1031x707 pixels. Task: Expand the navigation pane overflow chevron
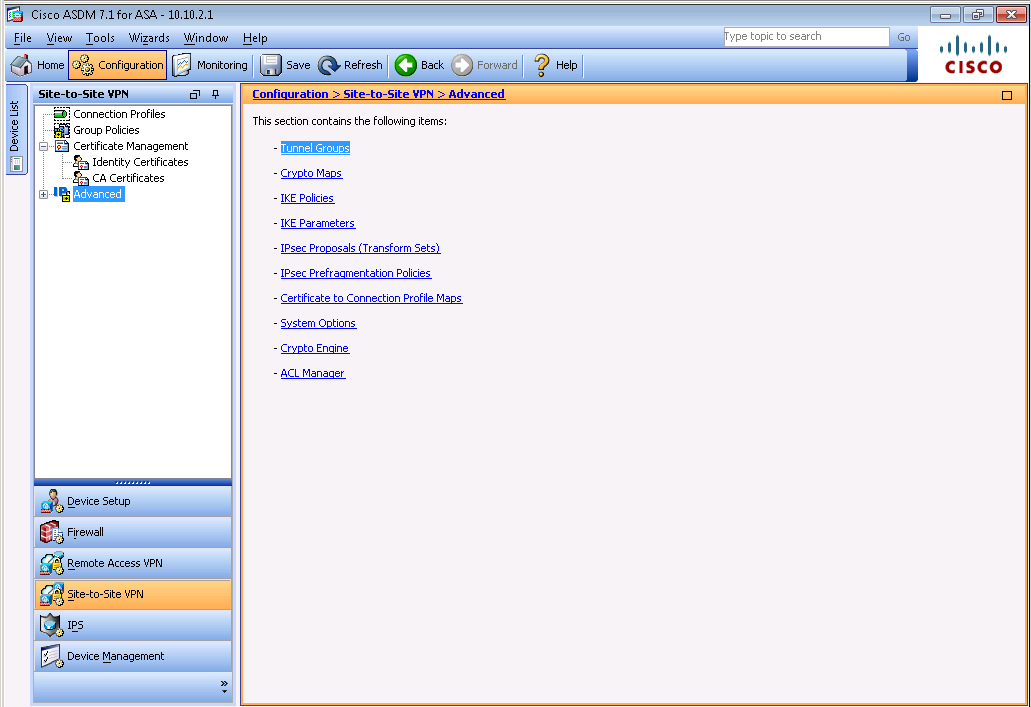pos(224,686)
